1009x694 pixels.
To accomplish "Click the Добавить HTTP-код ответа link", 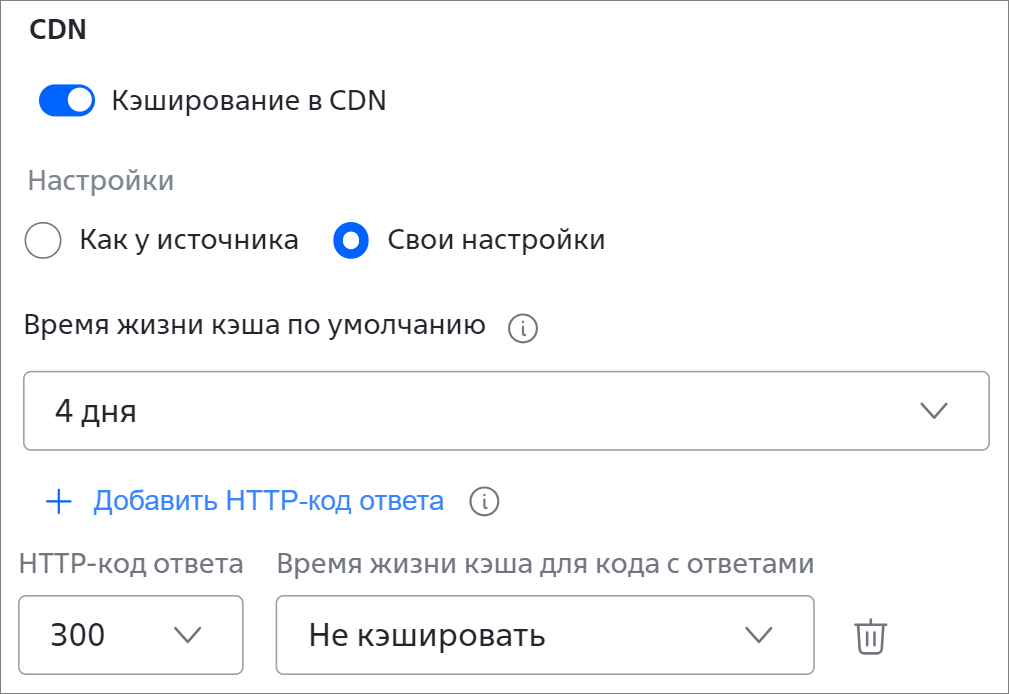I will 268,501.
